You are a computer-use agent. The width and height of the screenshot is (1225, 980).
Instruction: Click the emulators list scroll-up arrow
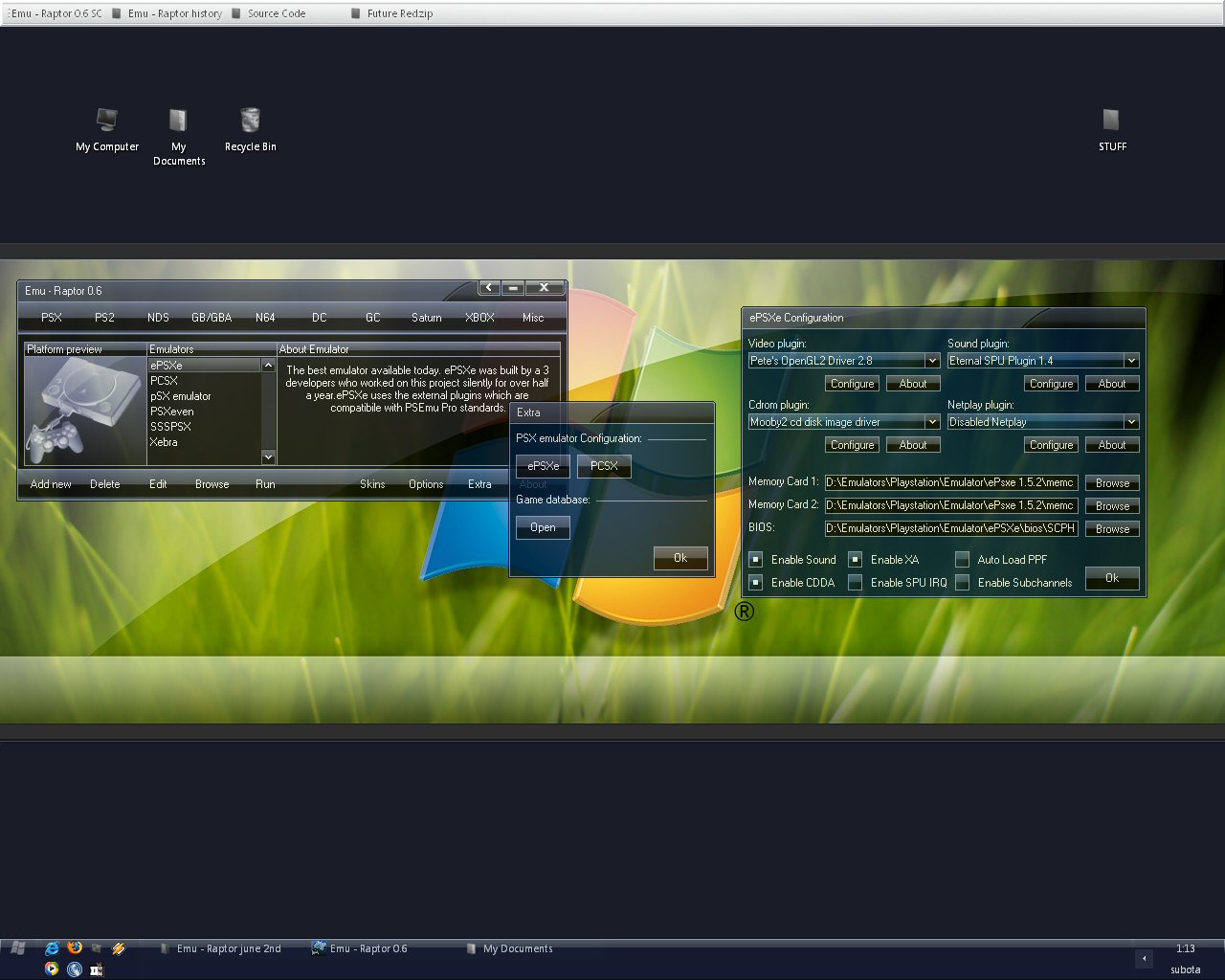(268, 365)
